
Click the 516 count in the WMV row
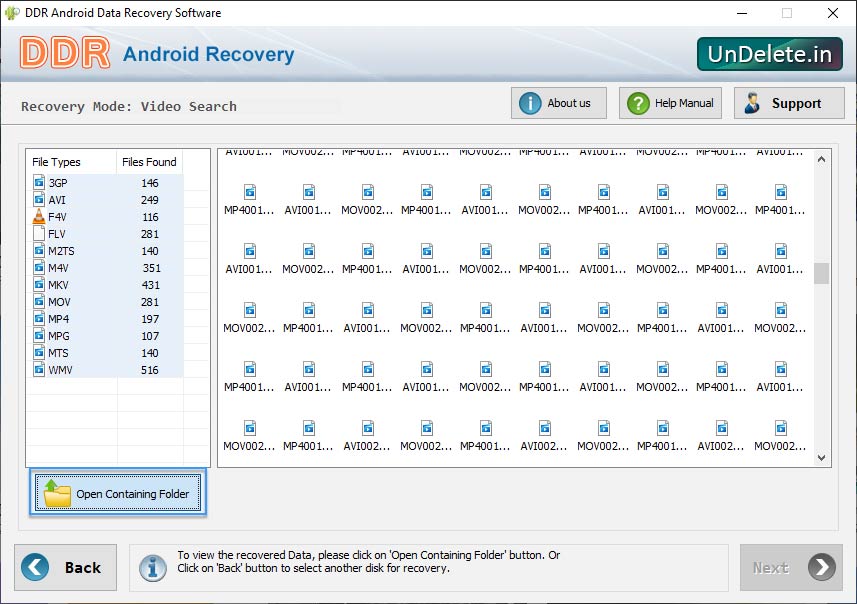[x=150, y=370]
